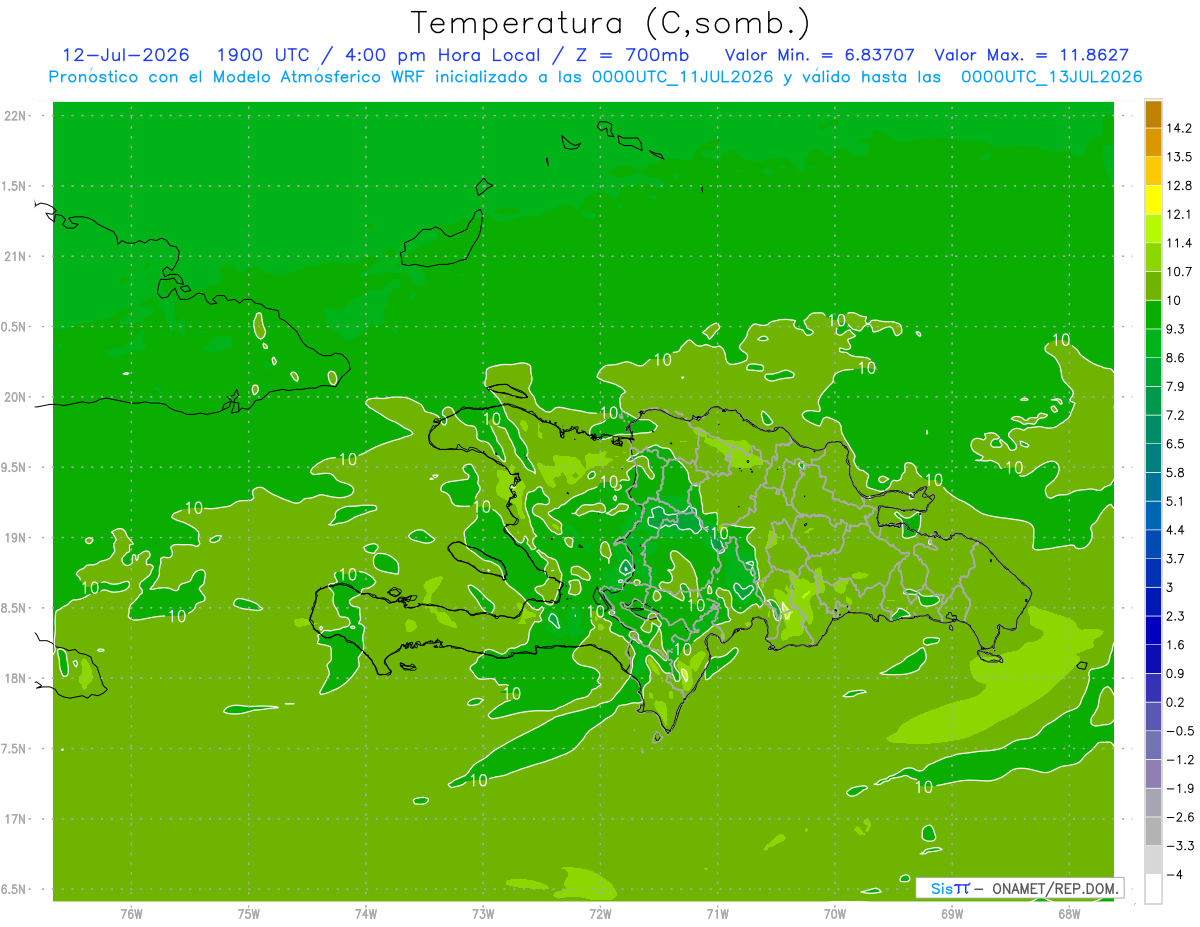Click the '0.2' color scale value

click(x=1176, y=702)
